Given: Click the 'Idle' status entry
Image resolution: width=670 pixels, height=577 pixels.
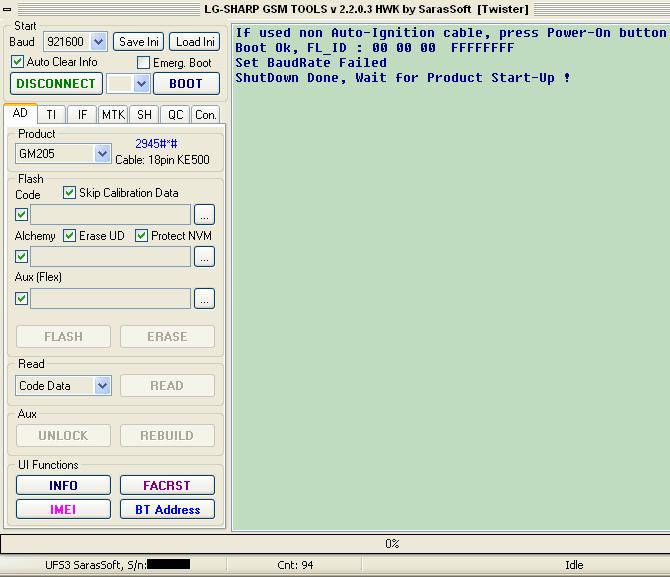Looking at the screenshot, I should click(574, 565).
